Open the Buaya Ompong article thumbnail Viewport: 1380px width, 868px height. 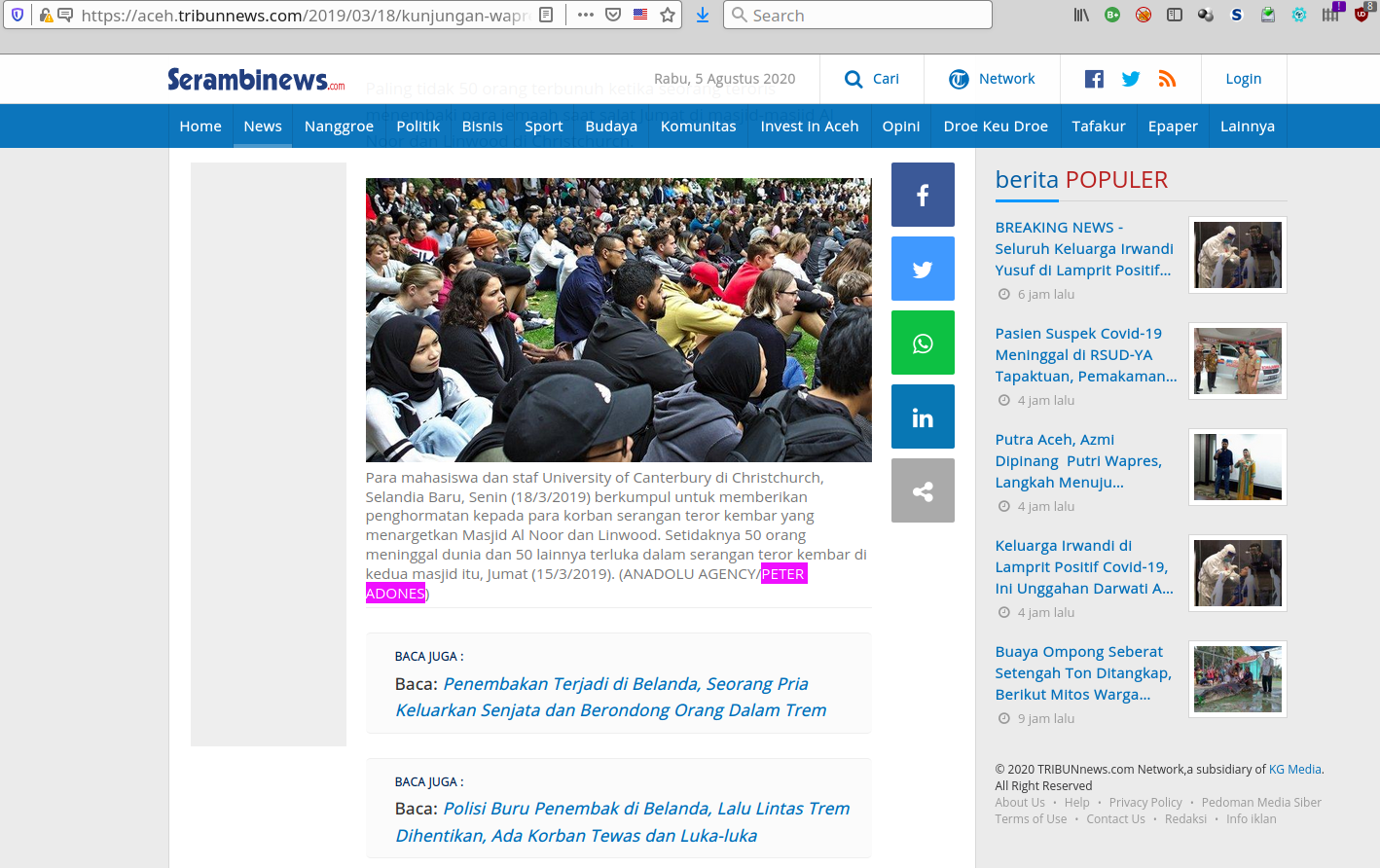1237,679
